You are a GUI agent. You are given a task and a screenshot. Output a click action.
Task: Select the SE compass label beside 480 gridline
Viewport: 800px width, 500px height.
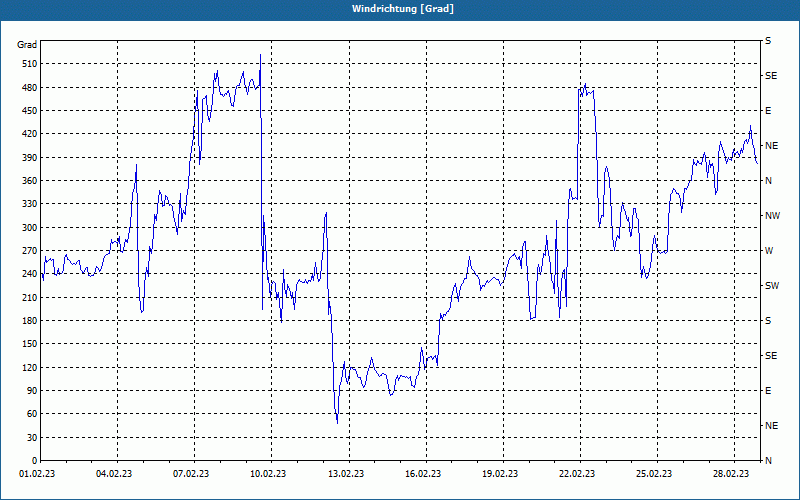pos(771,76)
